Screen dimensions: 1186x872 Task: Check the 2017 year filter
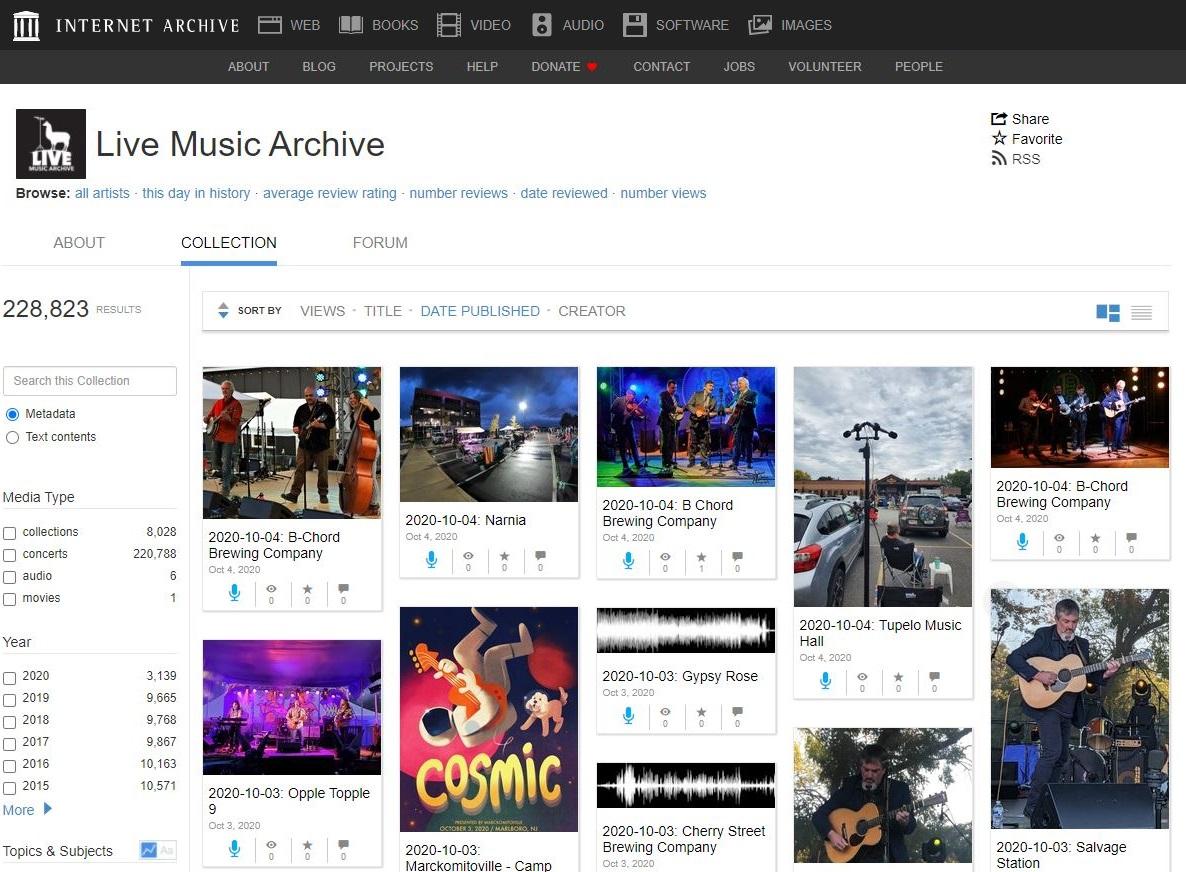tap(10, 743)
